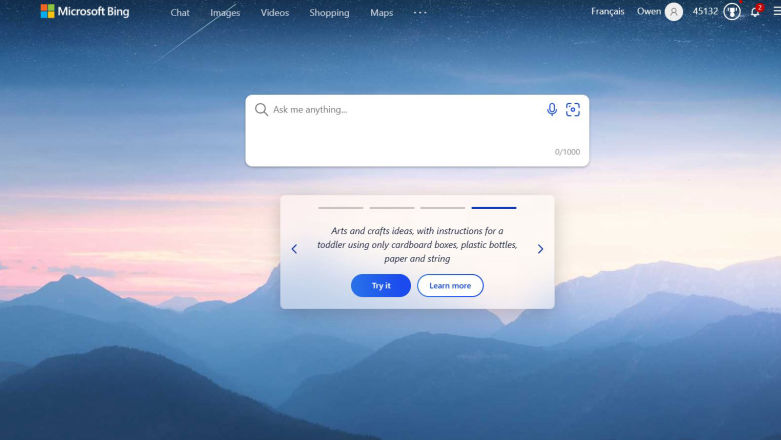Open the notifications bell icon

point(755,12)
